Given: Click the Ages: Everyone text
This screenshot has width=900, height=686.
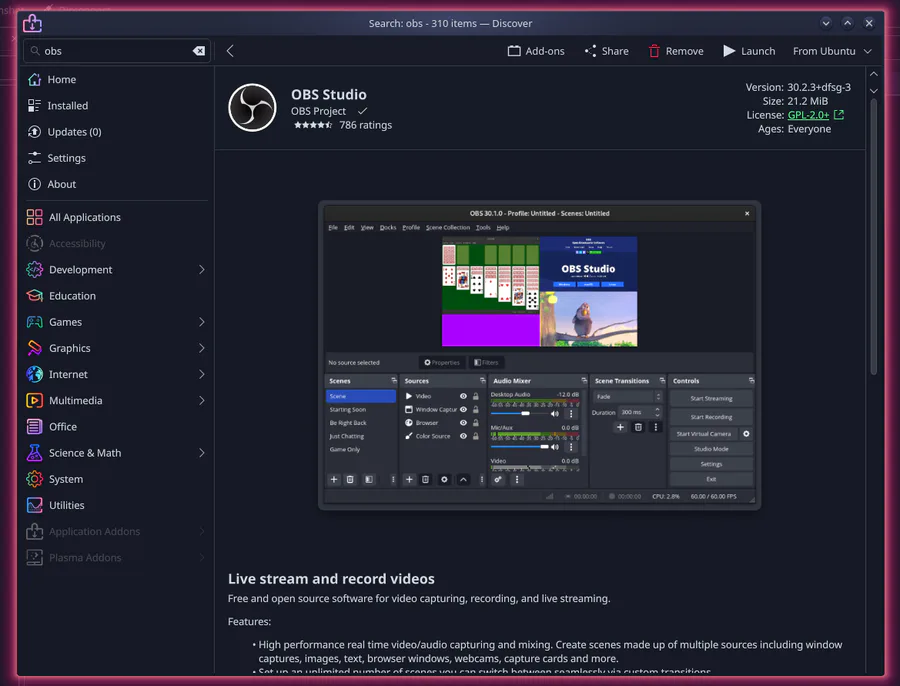Looking at the screenshot, I should pyautogui.click(x=794, y=129).
